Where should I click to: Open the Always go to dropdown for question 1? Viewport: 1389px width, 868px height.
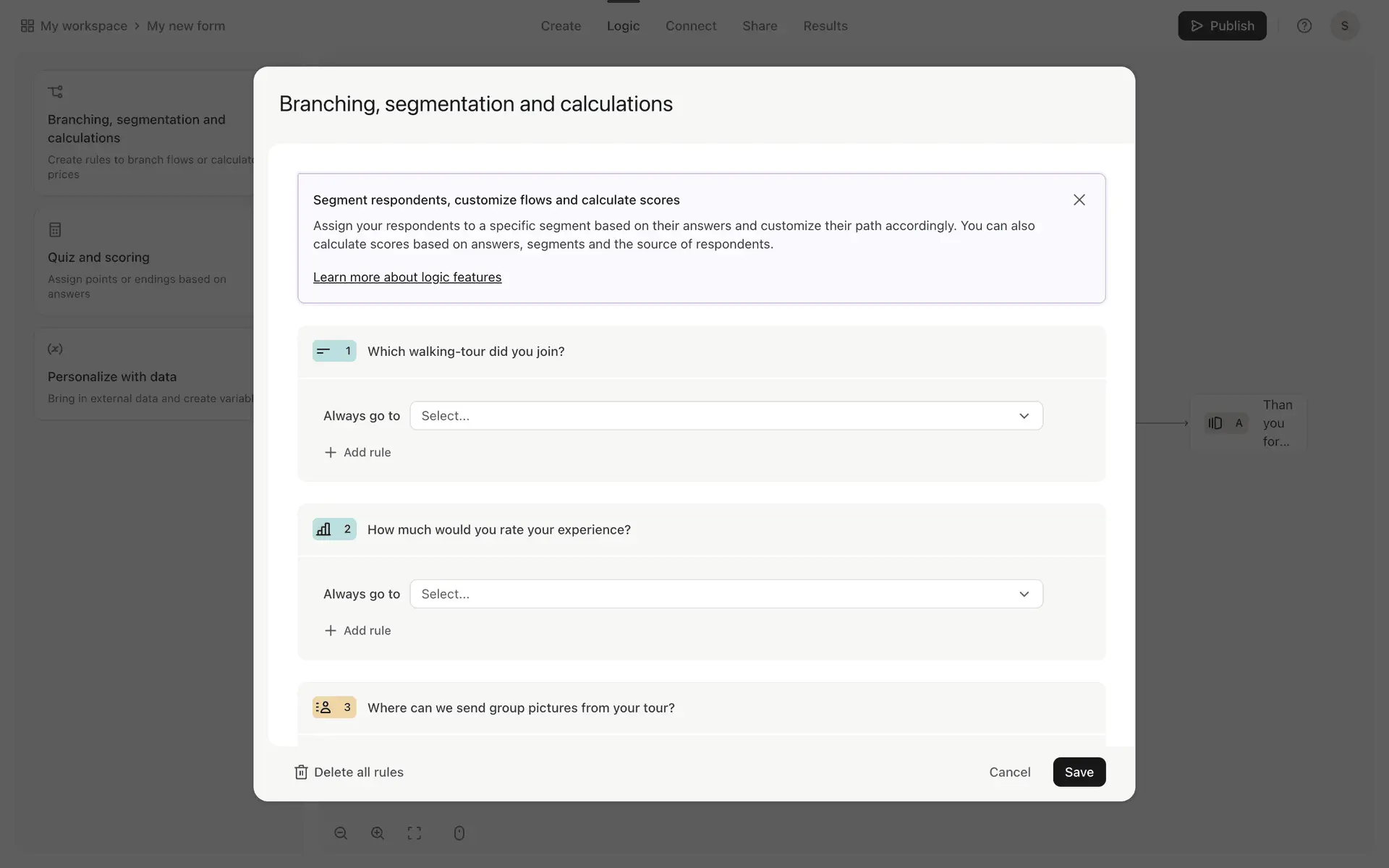[726, 416]
